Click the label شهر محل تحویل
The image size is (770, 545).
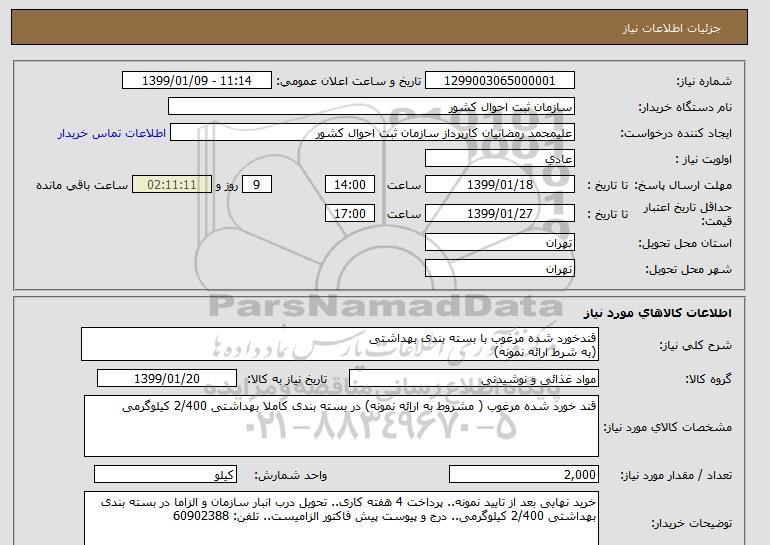688,269
